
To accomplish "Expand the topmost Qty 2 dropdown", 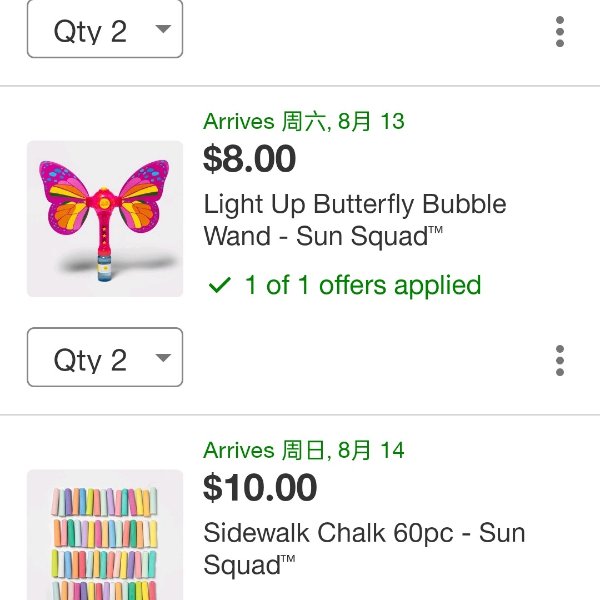I will (105, 29).
